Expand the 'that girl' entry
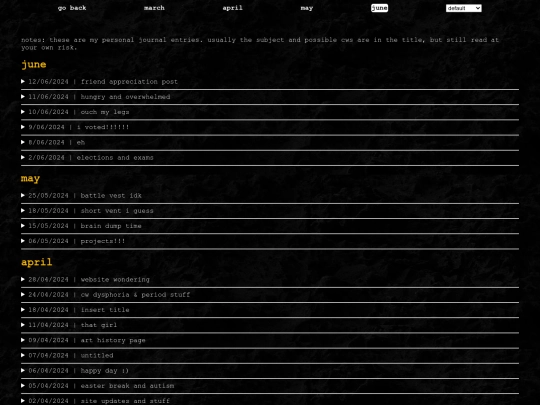 click(x=270, y=325)
